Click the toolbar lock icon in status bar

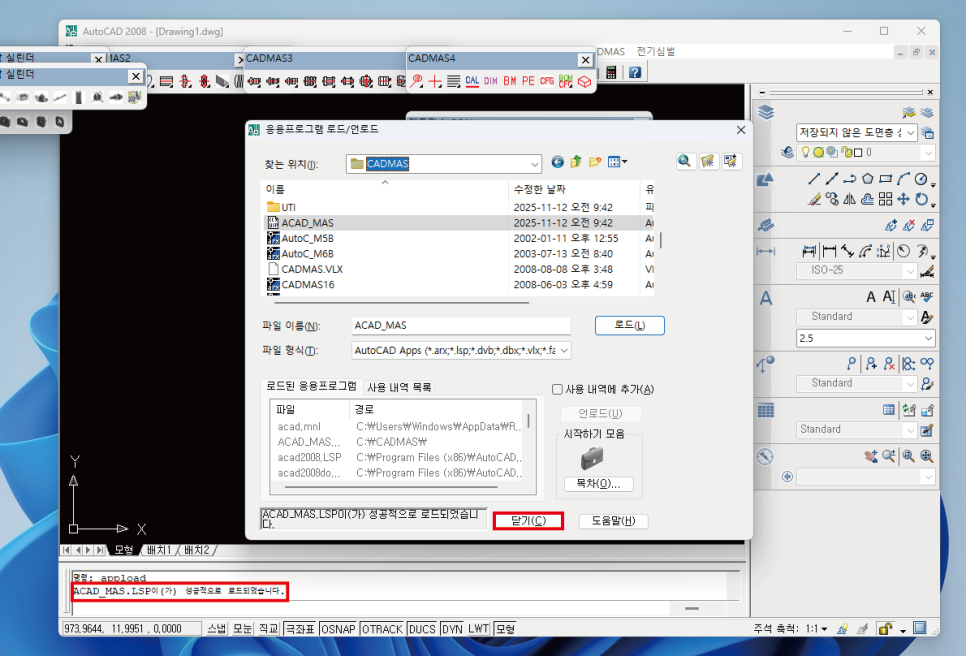[885, 629]
